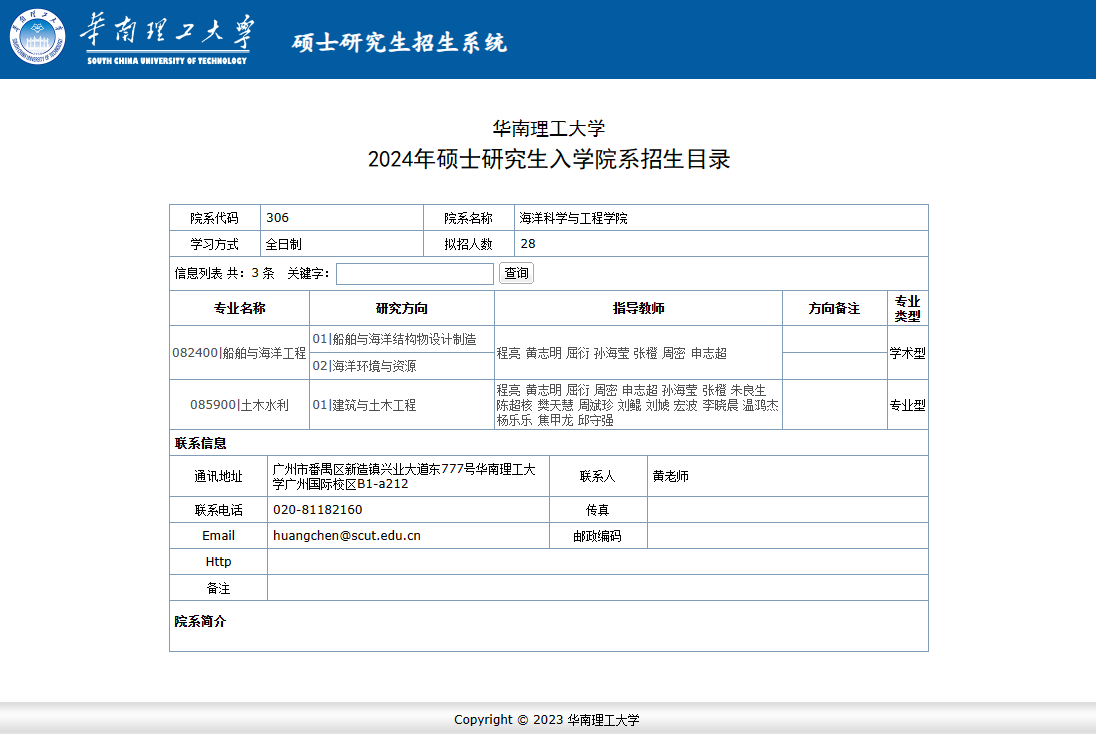Click the SCUT university round logo emblem
Screen dimensions: 1096x734
(x=37, y=36)
